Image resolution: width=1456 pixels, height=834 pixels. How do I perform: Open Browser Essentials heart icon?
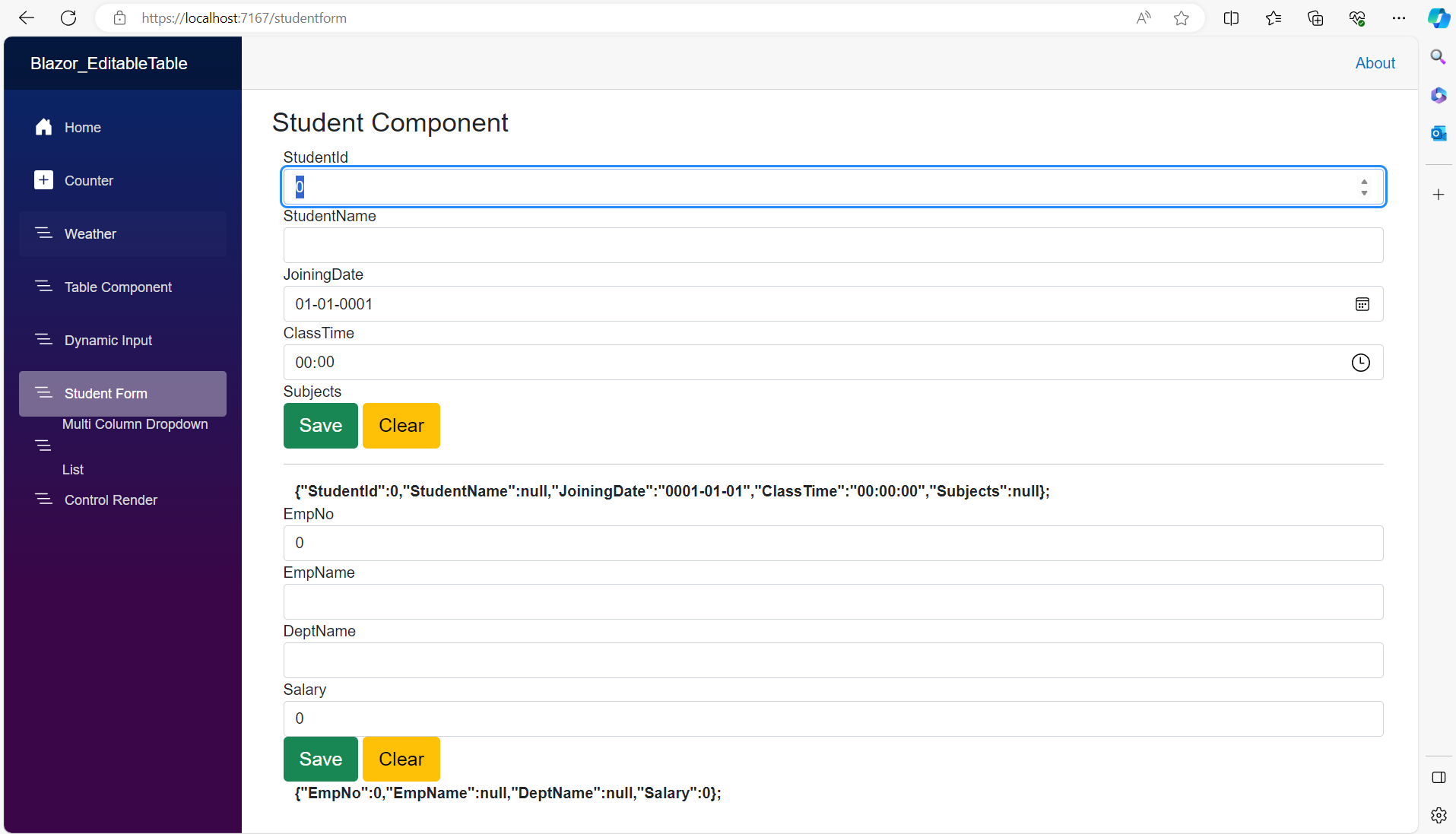pos(1357,18)
